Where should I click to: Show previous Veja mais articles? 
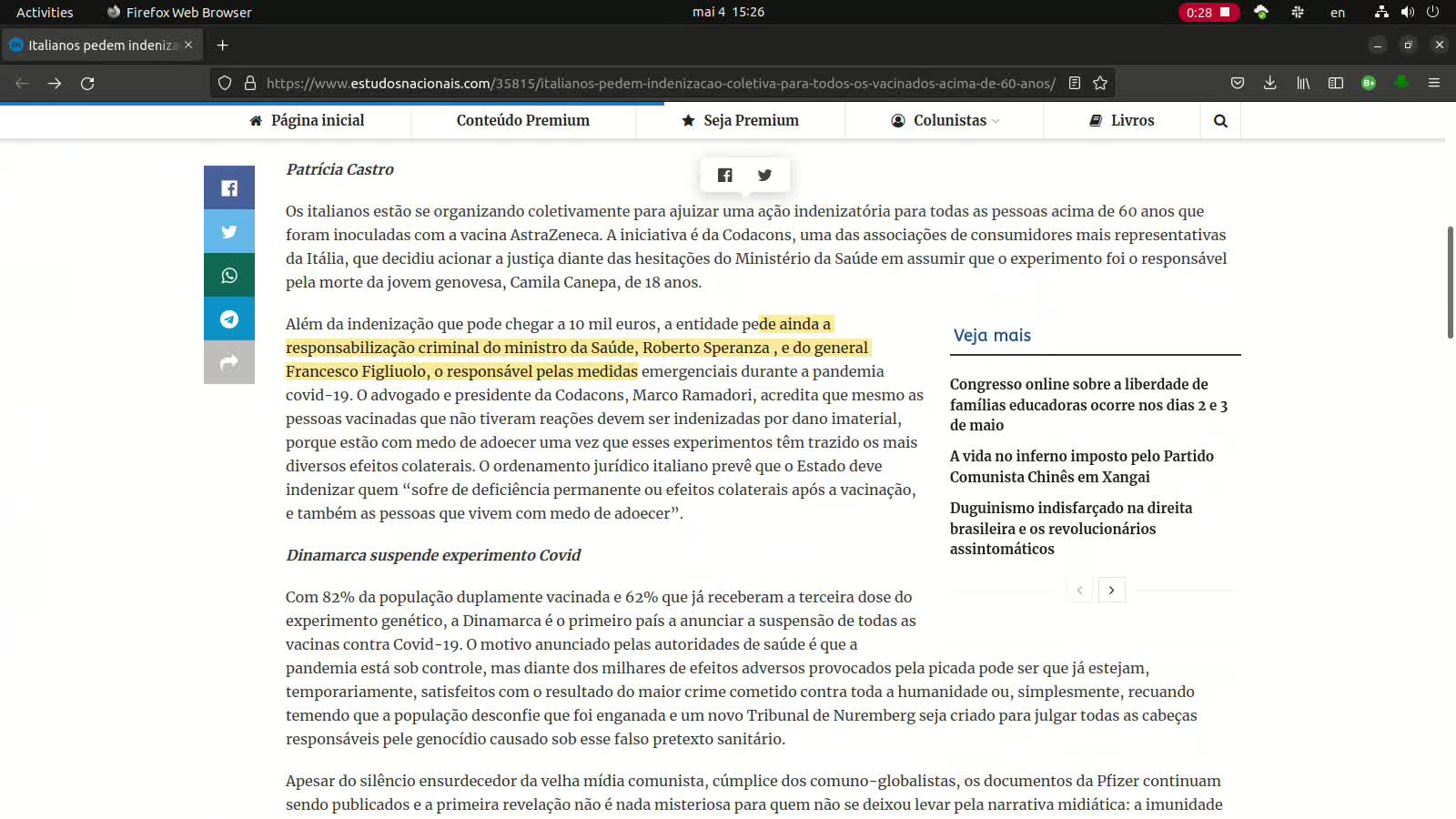(1079, 591)
